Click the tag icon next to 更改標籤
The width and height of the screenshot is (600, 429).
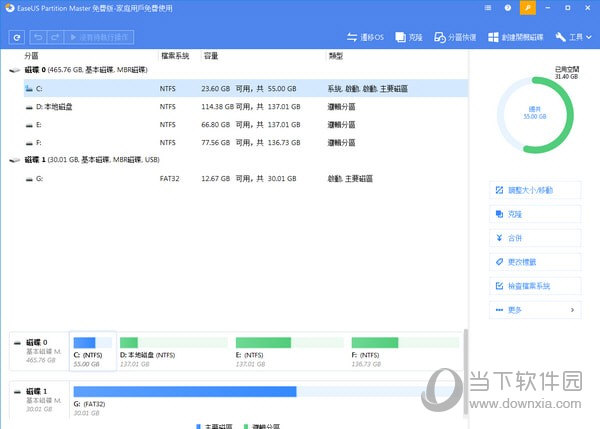click(499, 262)
